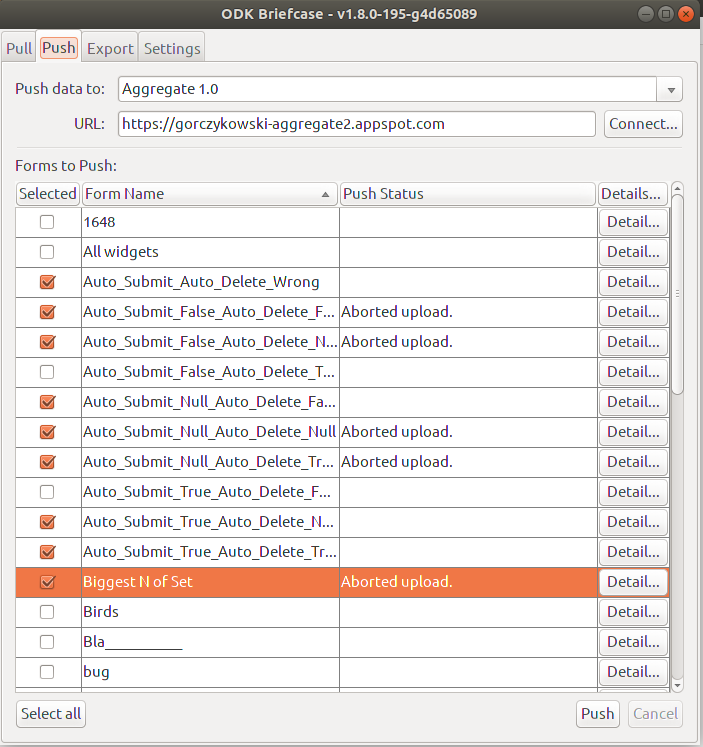This screenshot has height=747, width=703.
Task: Select the Birds form name
Action: tap(100, 612)
